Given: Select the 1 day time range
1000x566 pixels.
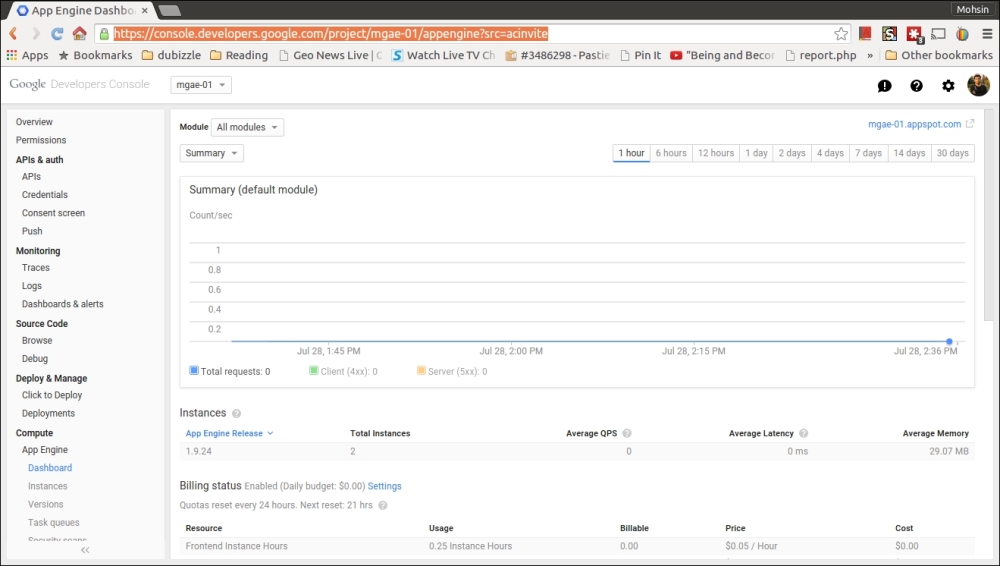Looking at the screenshot, I should pyautogui.click(x=756, y=153).
